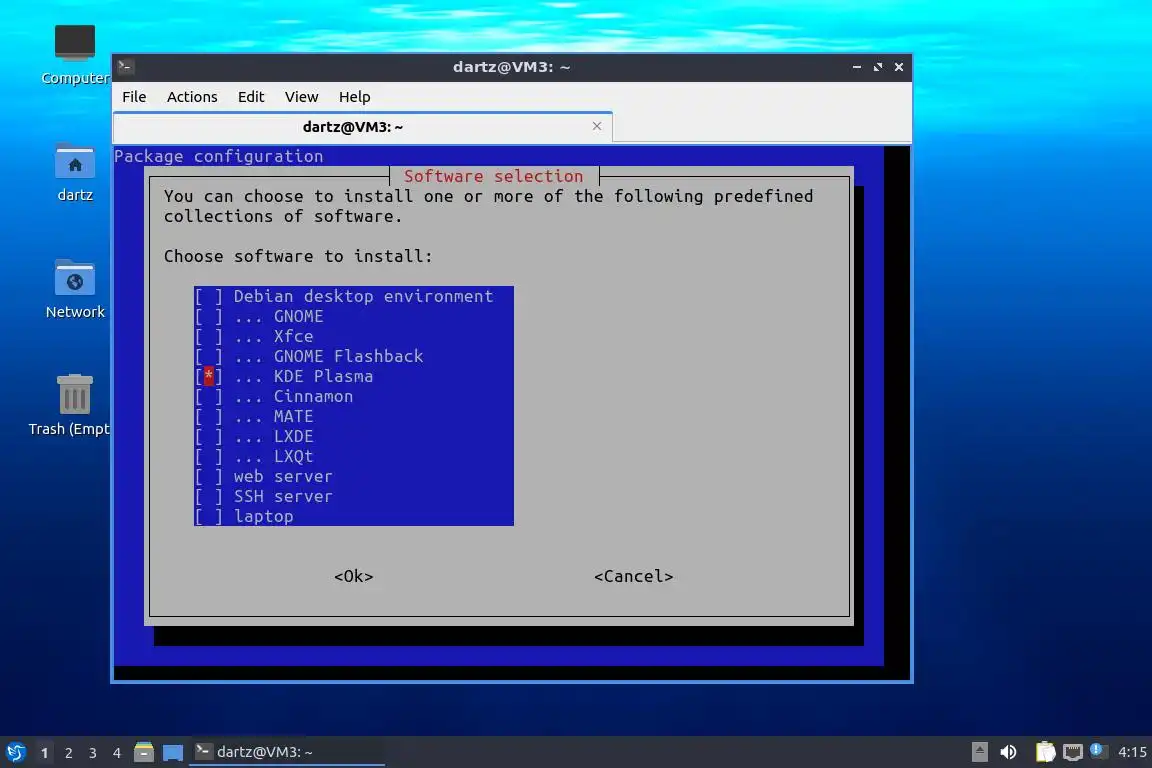Viewport: 1152px width, 768px height.
Task: Click the 'Software selection' dialog title
Action: point(493,176)
